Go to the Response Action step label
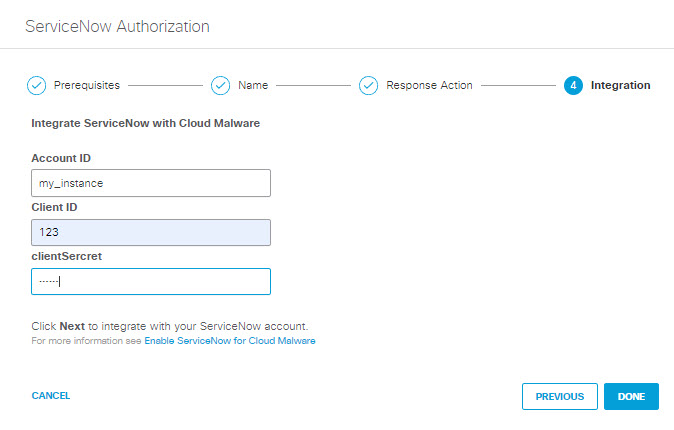 coord(429,85)
